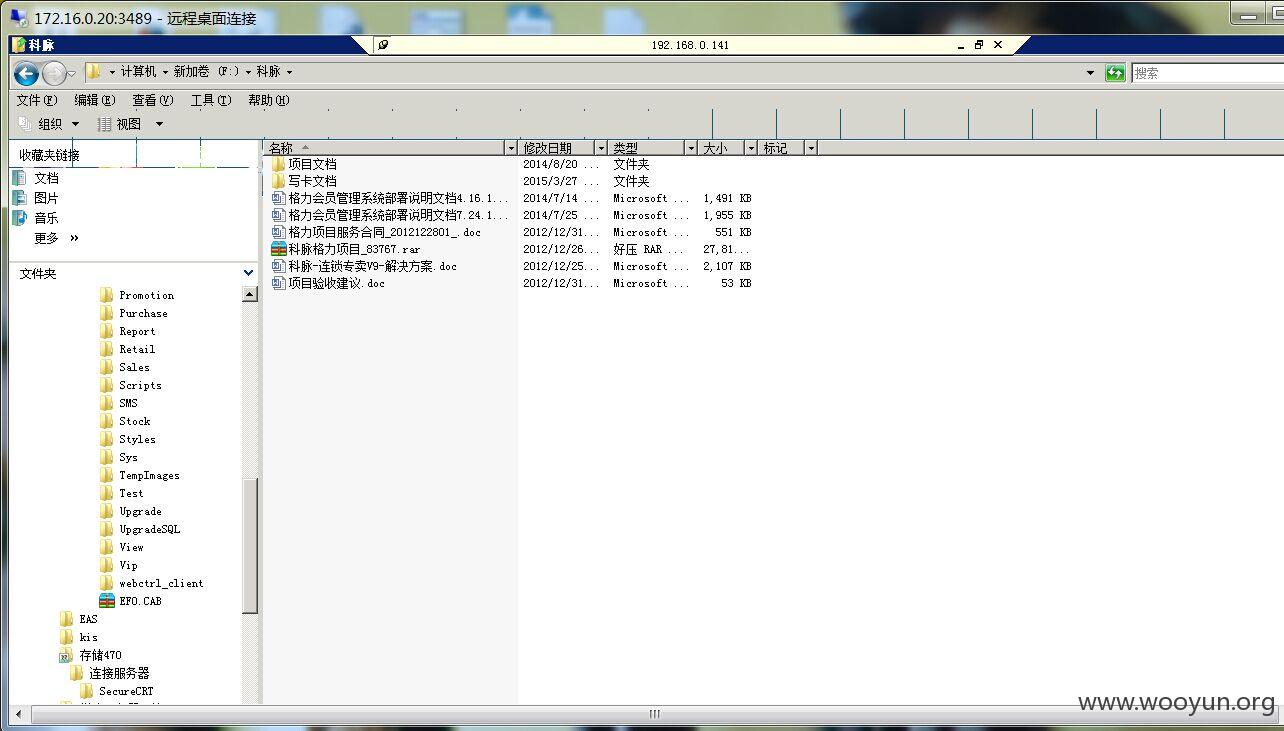Viewport: 1284px width, 731px height.
Task: Select the 项目文档 folder icon
Action: [279, 164]
